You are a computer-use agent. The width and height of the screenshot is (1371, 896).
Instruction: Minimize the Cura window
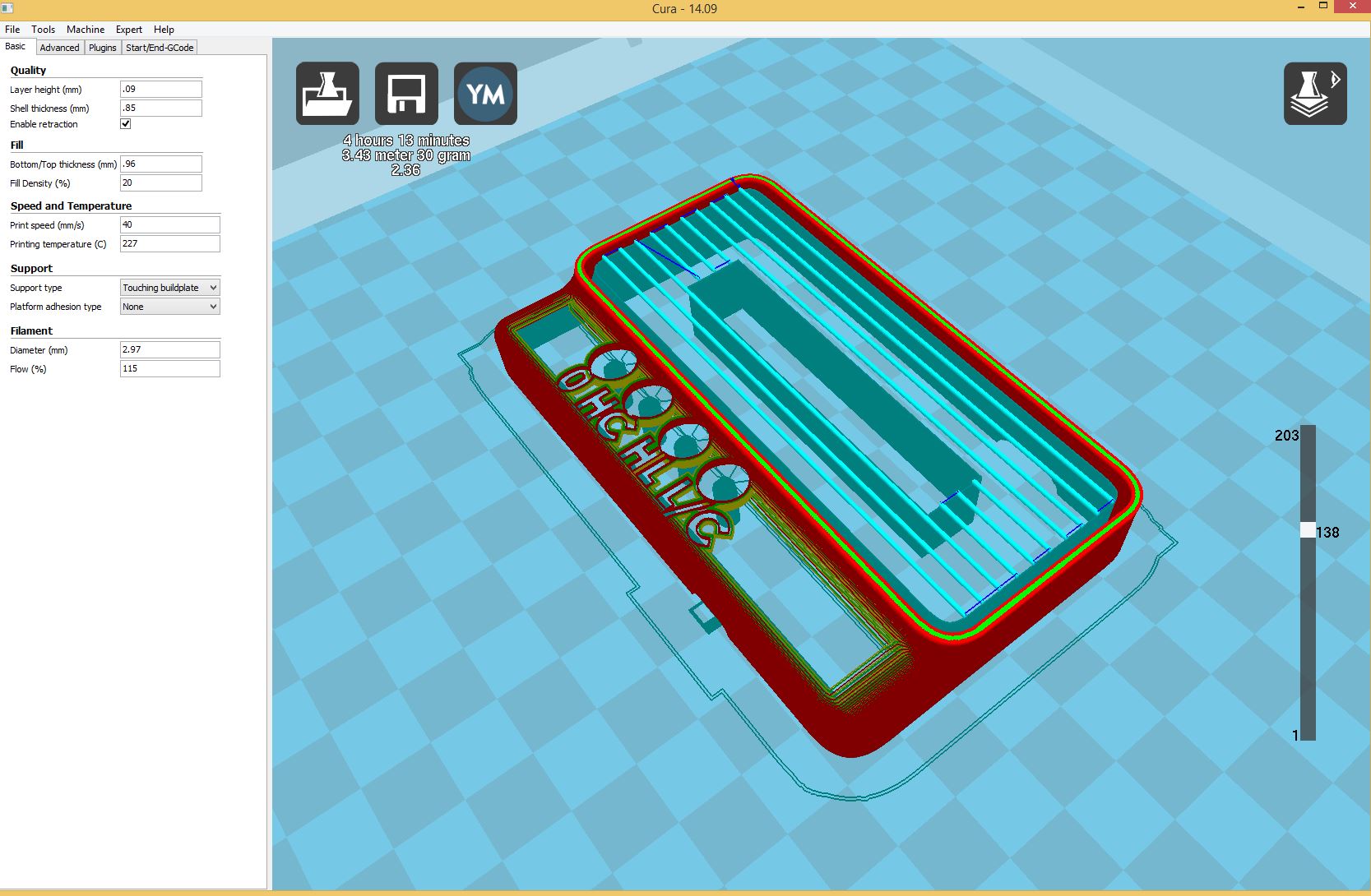point(1302,7)
